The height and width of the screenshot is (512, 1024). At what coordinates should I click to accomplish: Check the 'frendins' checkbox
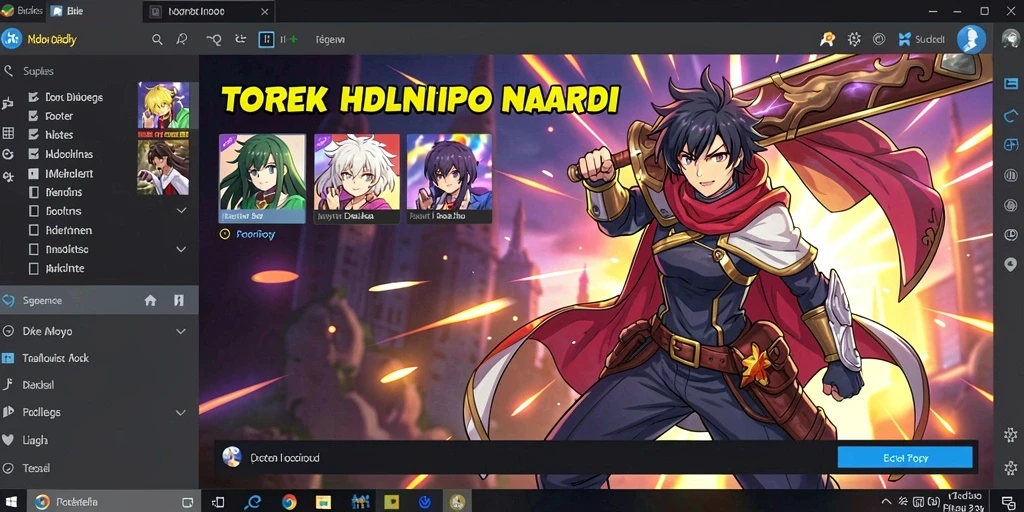click(34, 193)
